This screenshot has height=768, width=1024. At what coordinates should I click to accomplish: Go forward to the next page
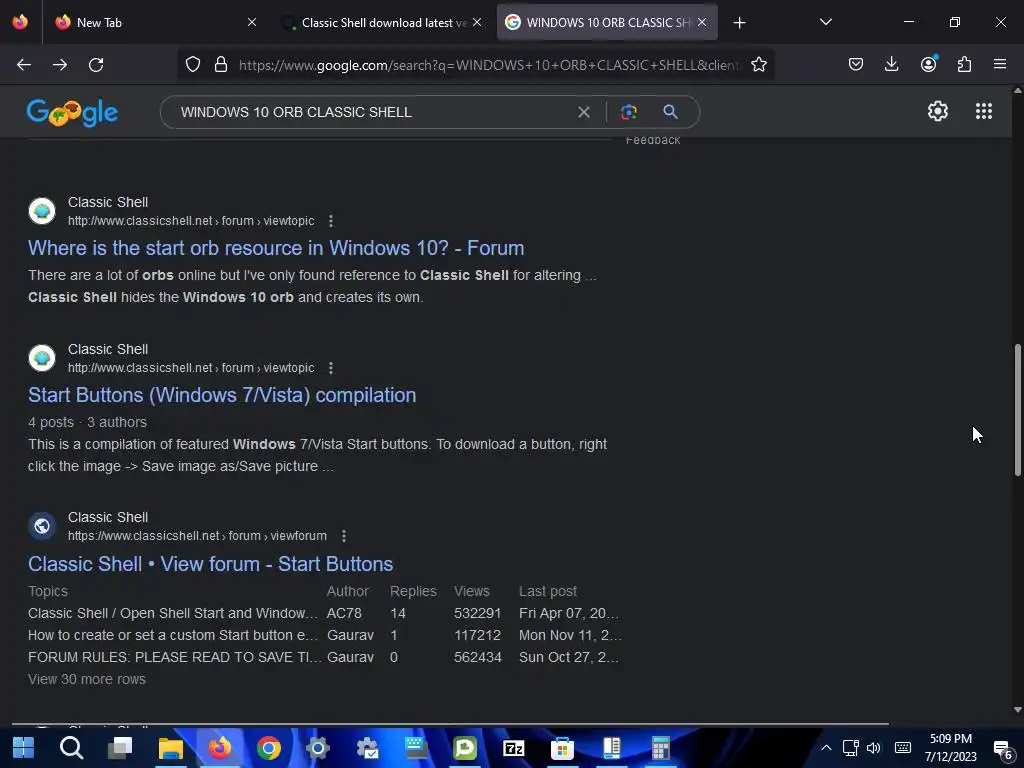(60, 65)
